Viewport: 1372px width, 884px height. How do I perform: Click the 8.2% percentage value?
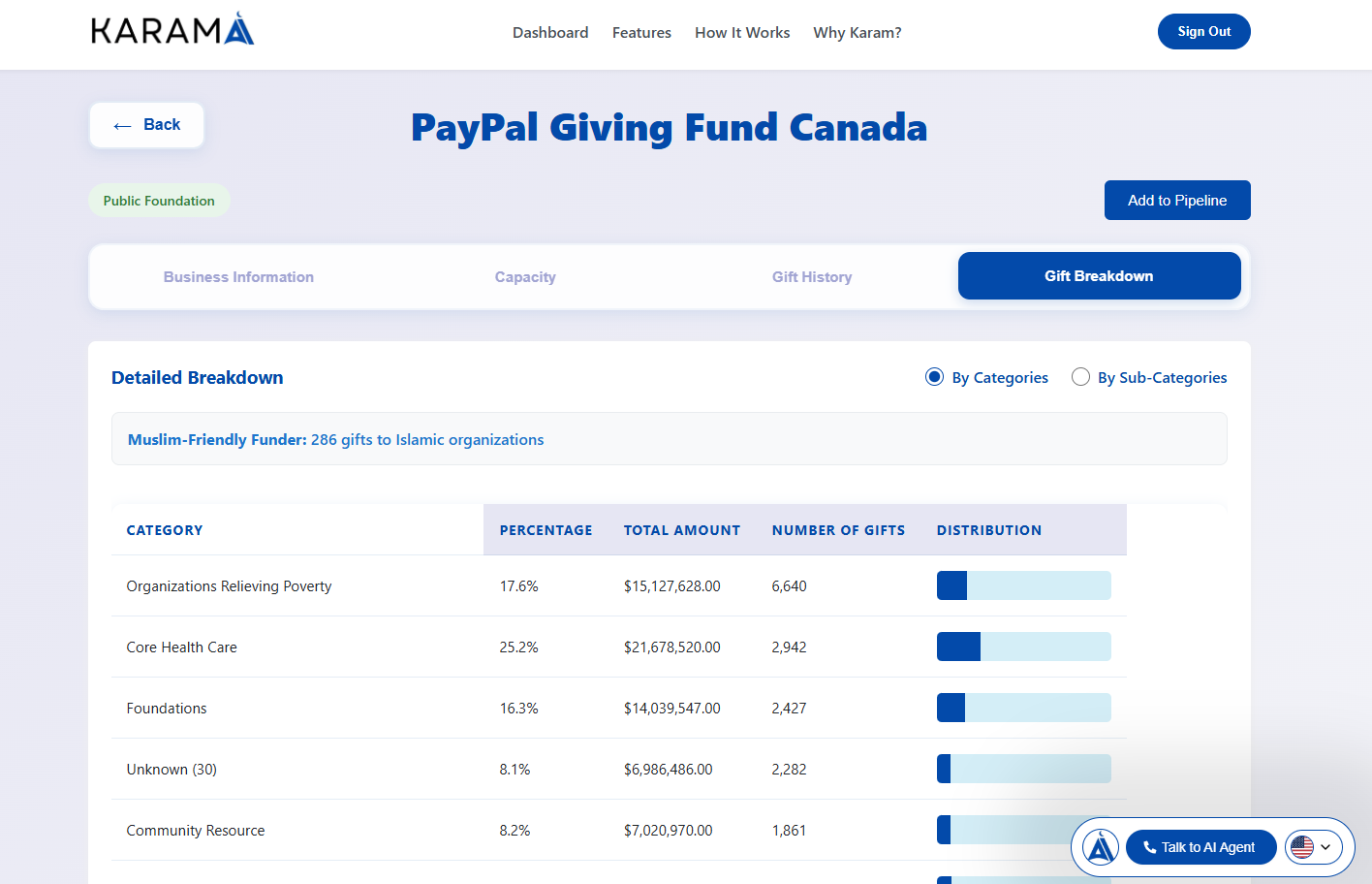(x=515, y=831)
